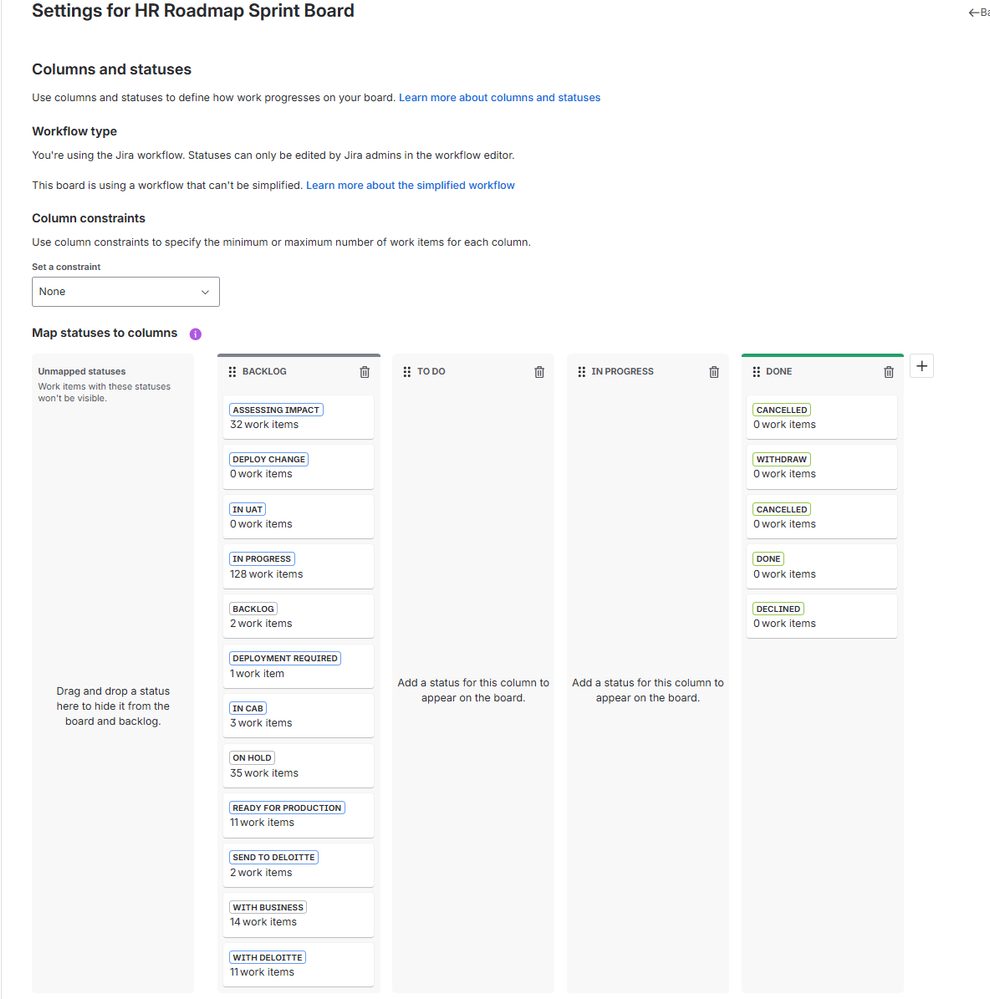Add a new column with the plus icon
Image resolution: width=990 pixels, height=999 pixels.
(x=921, y=365)
